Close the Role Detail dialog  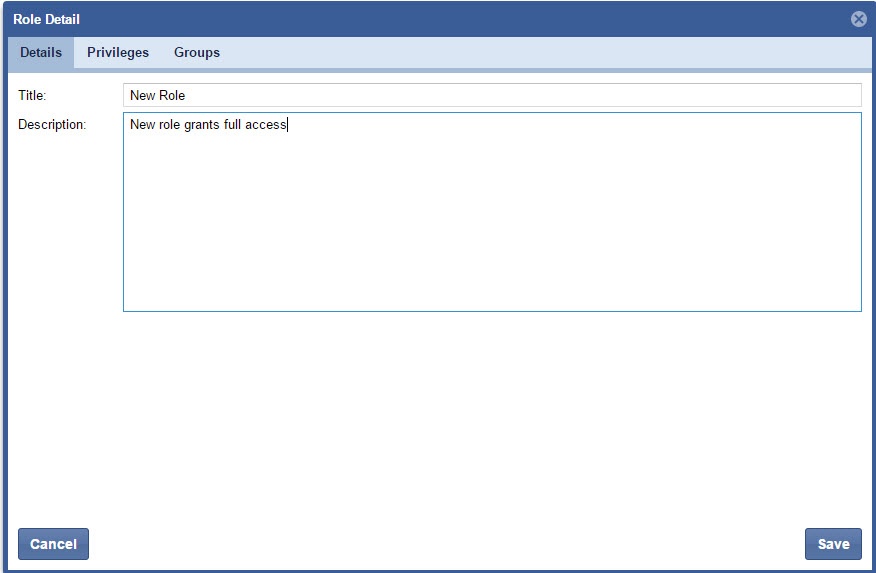[858, 19]
